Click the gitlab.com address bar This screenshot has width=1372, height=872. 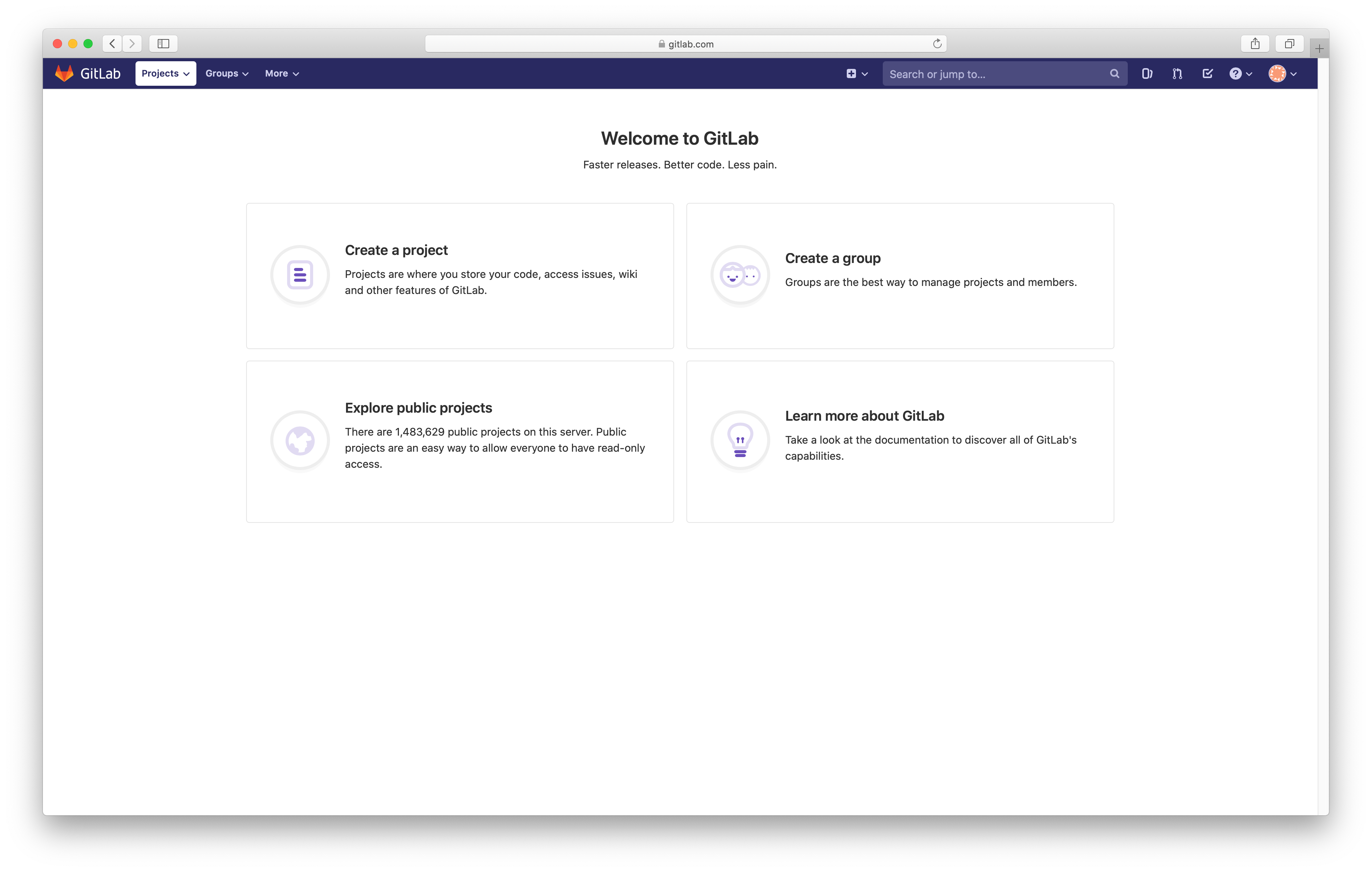[x=686, y=44]
